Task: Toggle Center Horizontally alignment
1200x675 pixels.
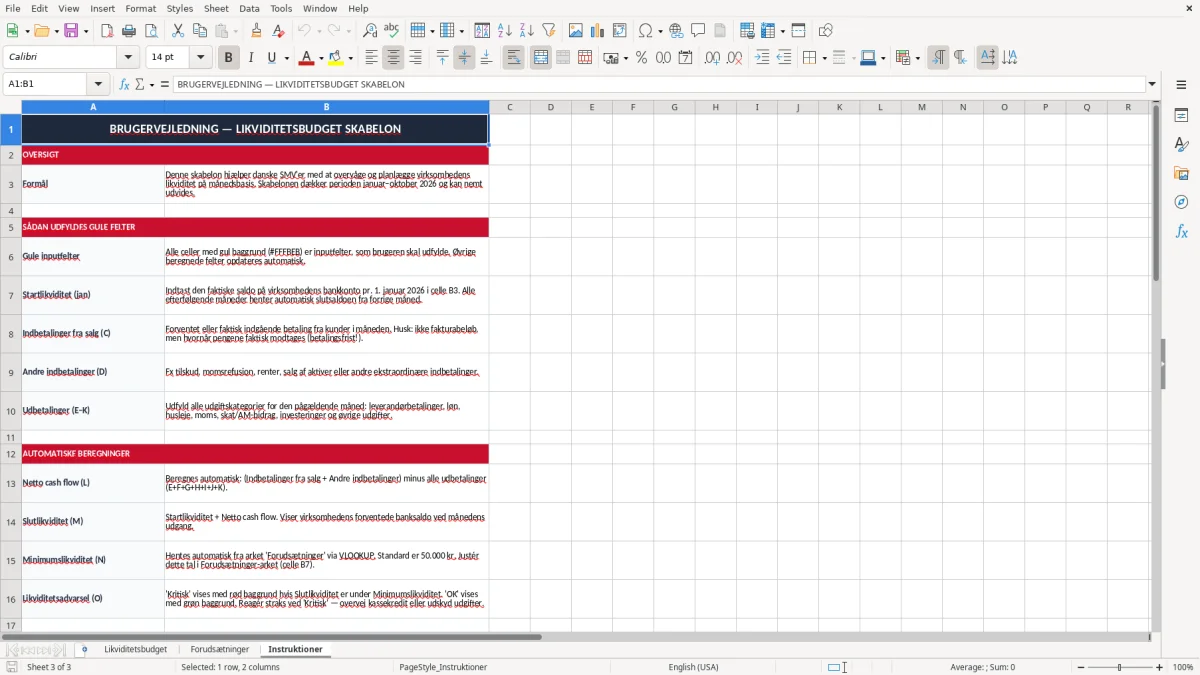Action: point(393,58)
